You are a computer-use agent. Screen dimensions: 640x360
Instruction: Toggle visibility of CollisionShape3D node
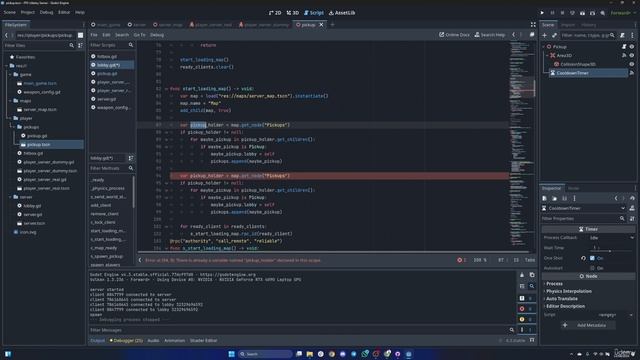pyautogui.click(x=632, y=64)
